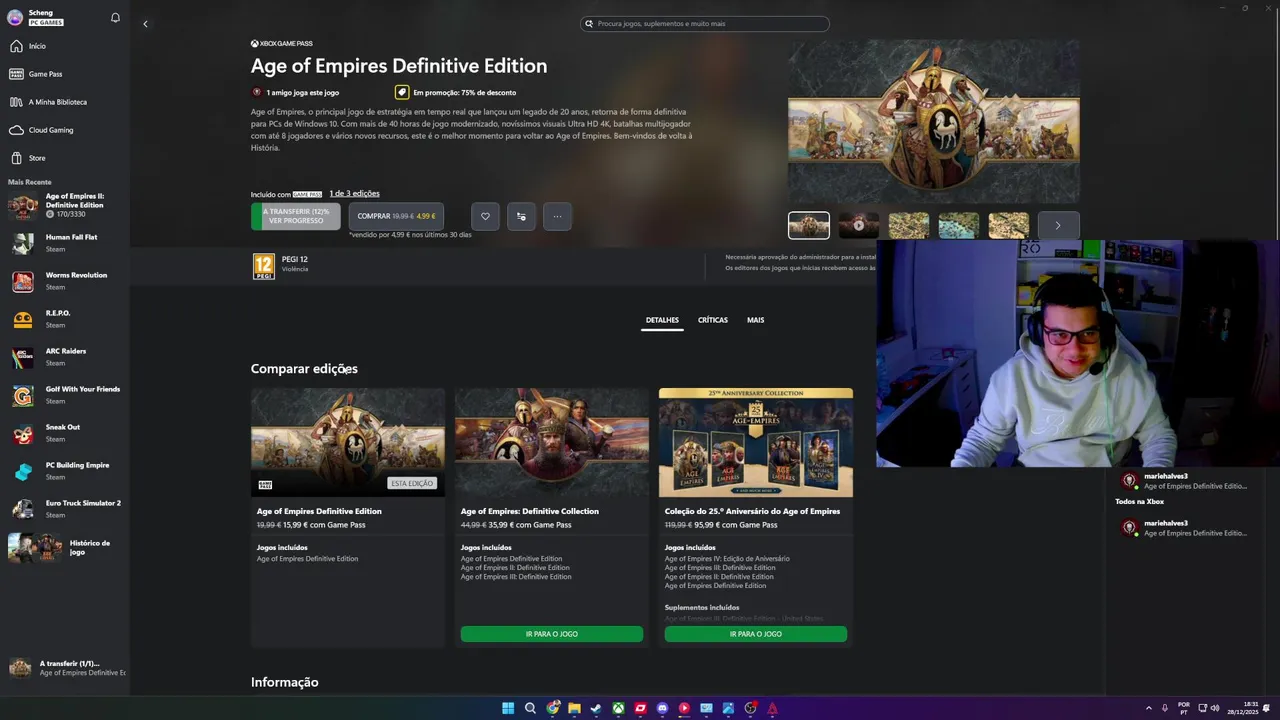Viewport: 1280px width, 720px height.
Task: Open Age of Empires II in recent list
Action: point(65,206)
